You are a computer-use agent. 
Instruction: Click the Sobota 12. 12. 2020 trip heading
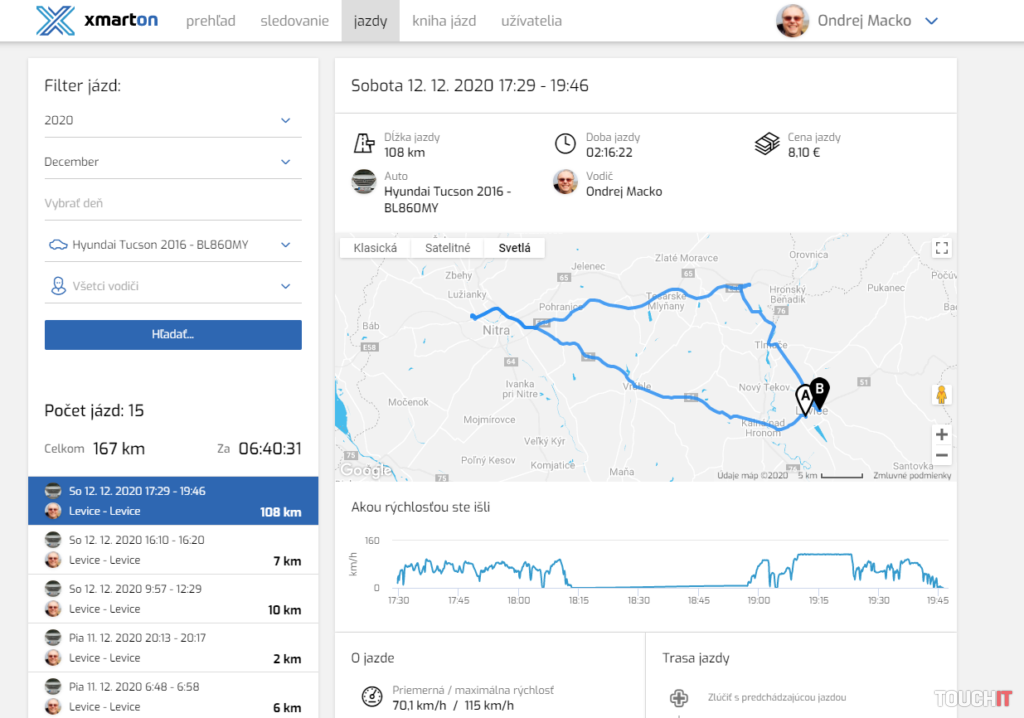(x=470, y=86)
